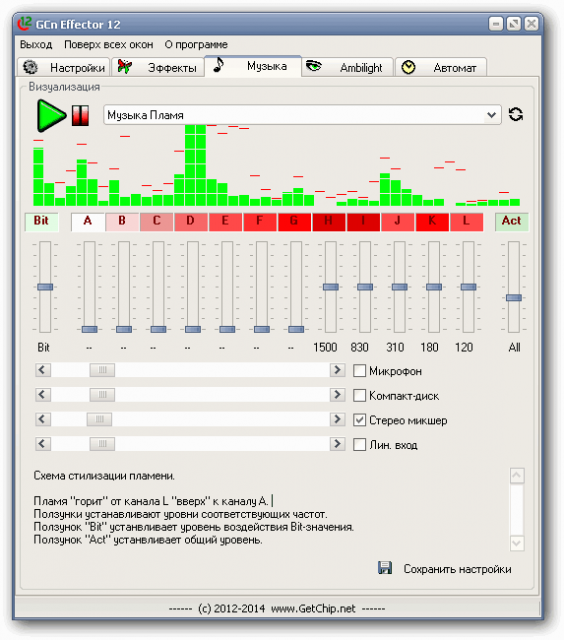Click the Act master level slider handle
The image size is (564, 640).
[514, 298]
